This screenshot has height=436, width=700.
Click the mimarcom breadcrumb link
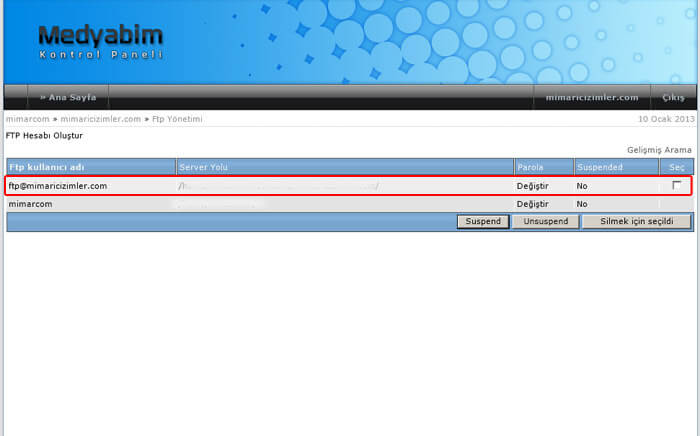pos(27,119)
